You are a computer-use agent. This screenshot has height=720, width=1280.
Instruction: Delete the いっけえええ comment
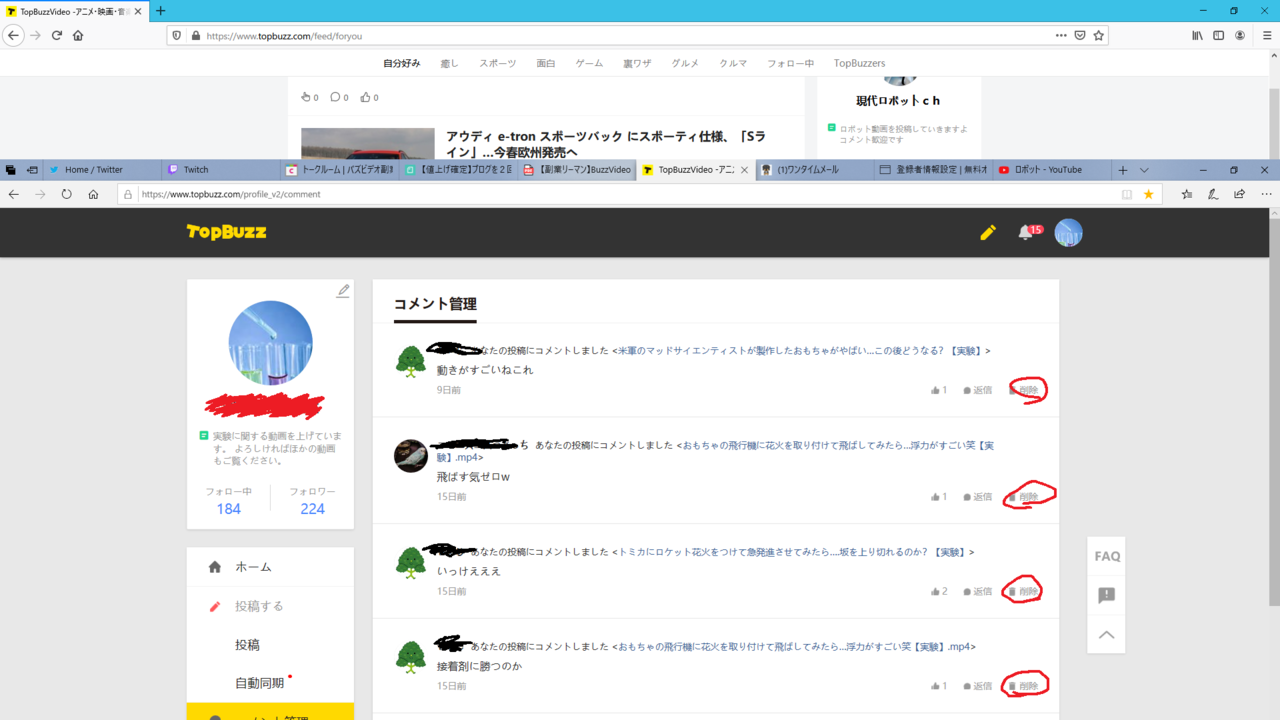[x=1024, y=592]
